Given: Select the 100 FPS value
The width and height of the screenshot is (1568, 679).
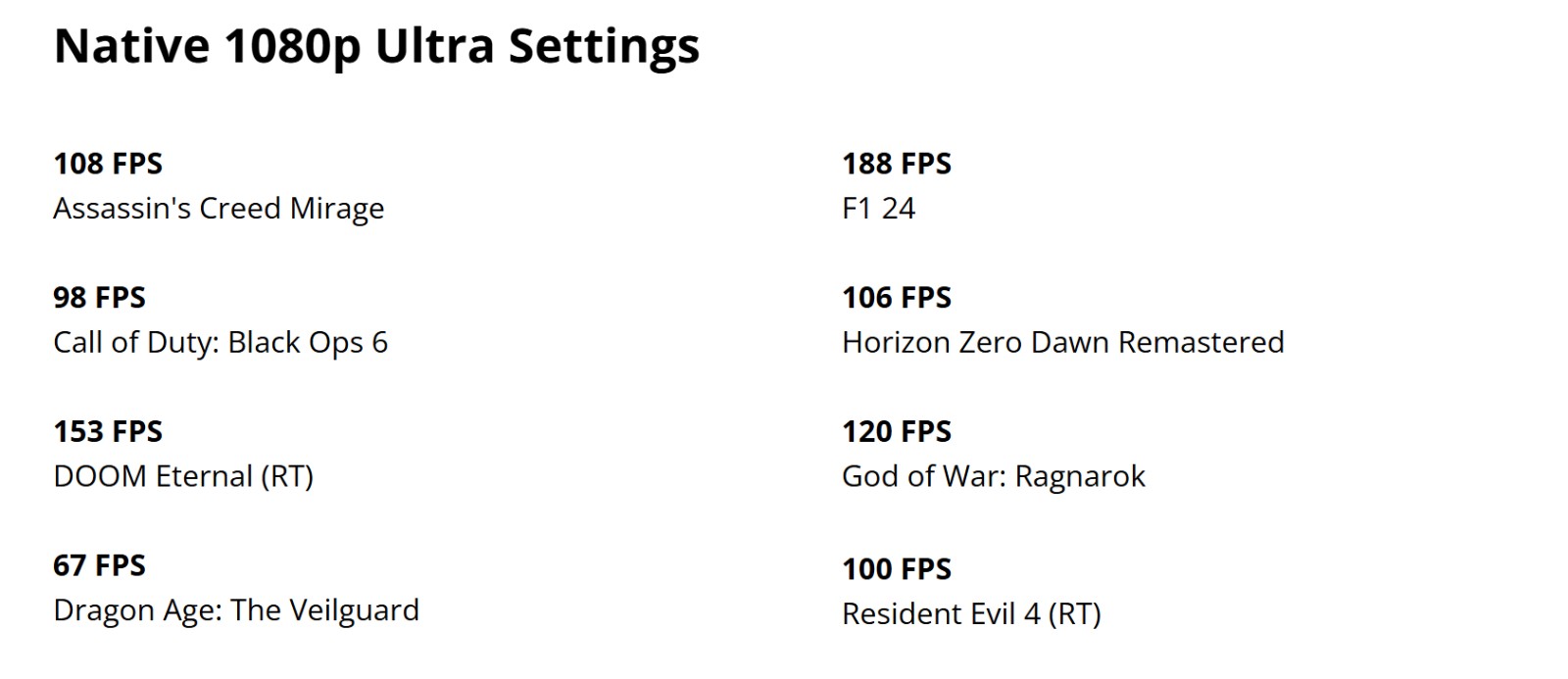Looking at the screenshot, I should 897,569.
